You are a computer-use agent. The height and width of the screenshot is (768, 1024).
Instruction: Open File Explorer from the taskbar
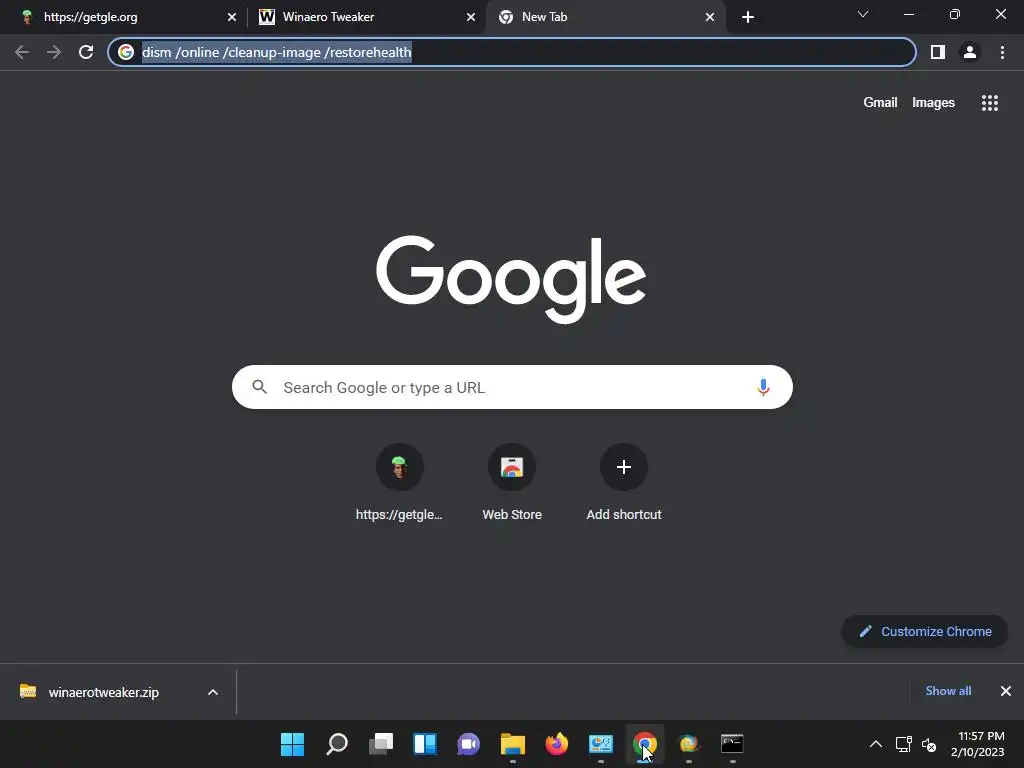(513, 744)
